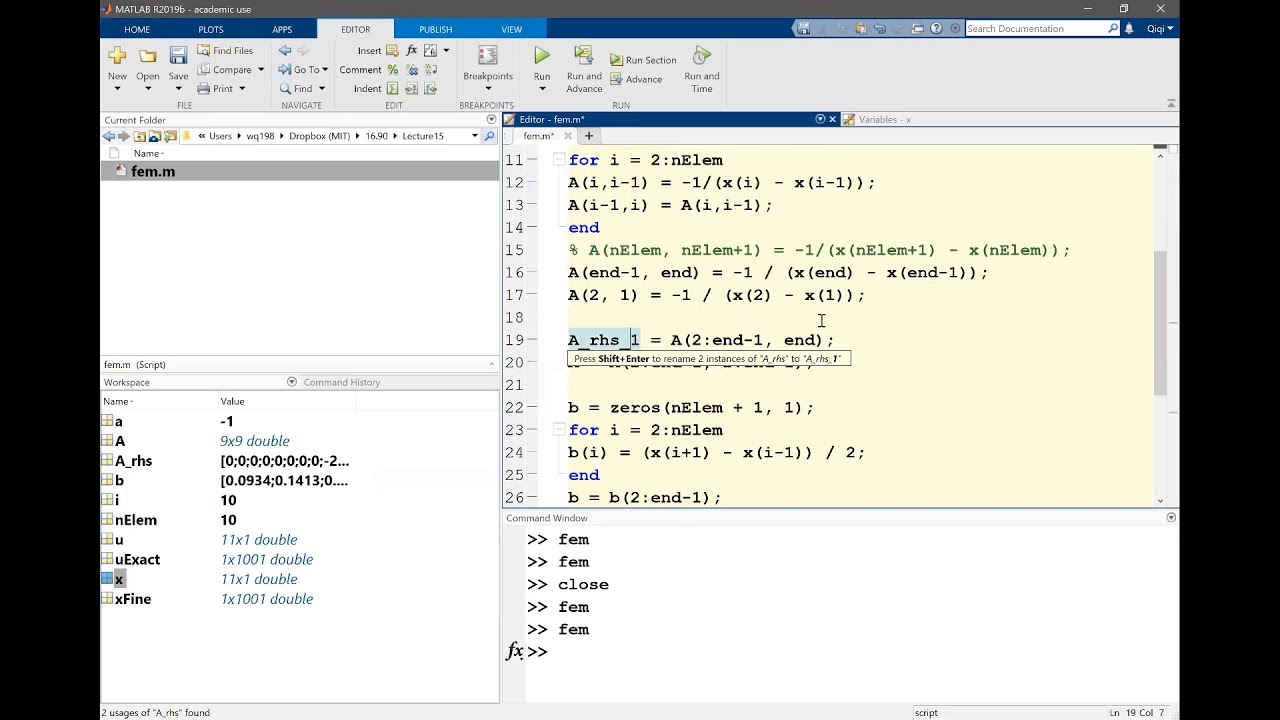The image size is (1280, 720).
Task: Go up one folder level icon
Action: (140, 136)
